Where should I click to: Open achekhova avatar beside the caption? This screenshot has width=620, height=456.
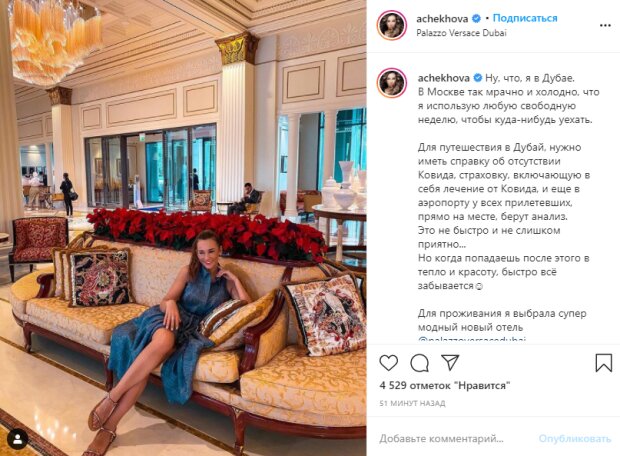coord(391,83)
